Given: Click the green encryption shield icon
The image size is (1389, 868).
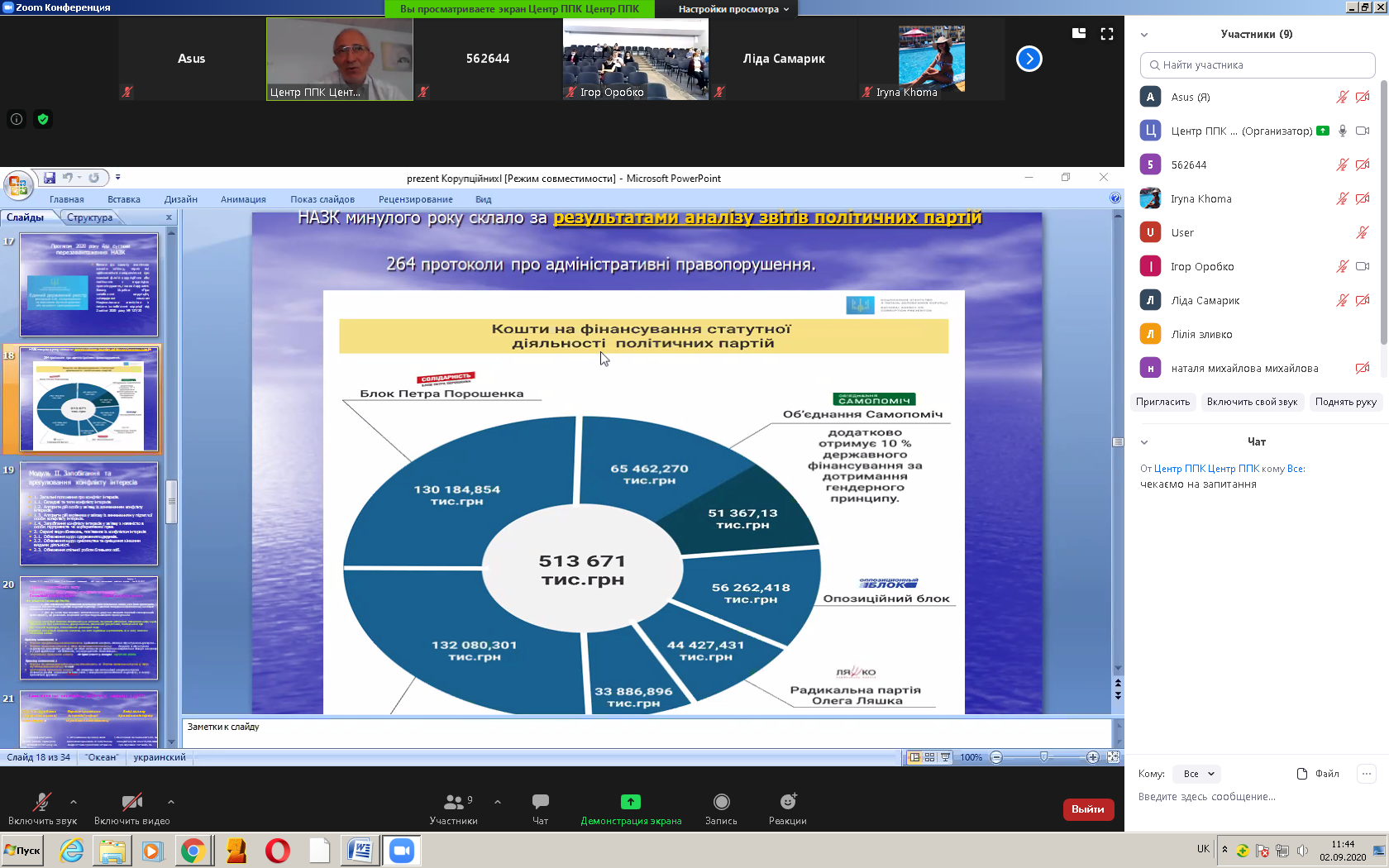Looking at the screenshot, I should (x=43, y=119).
